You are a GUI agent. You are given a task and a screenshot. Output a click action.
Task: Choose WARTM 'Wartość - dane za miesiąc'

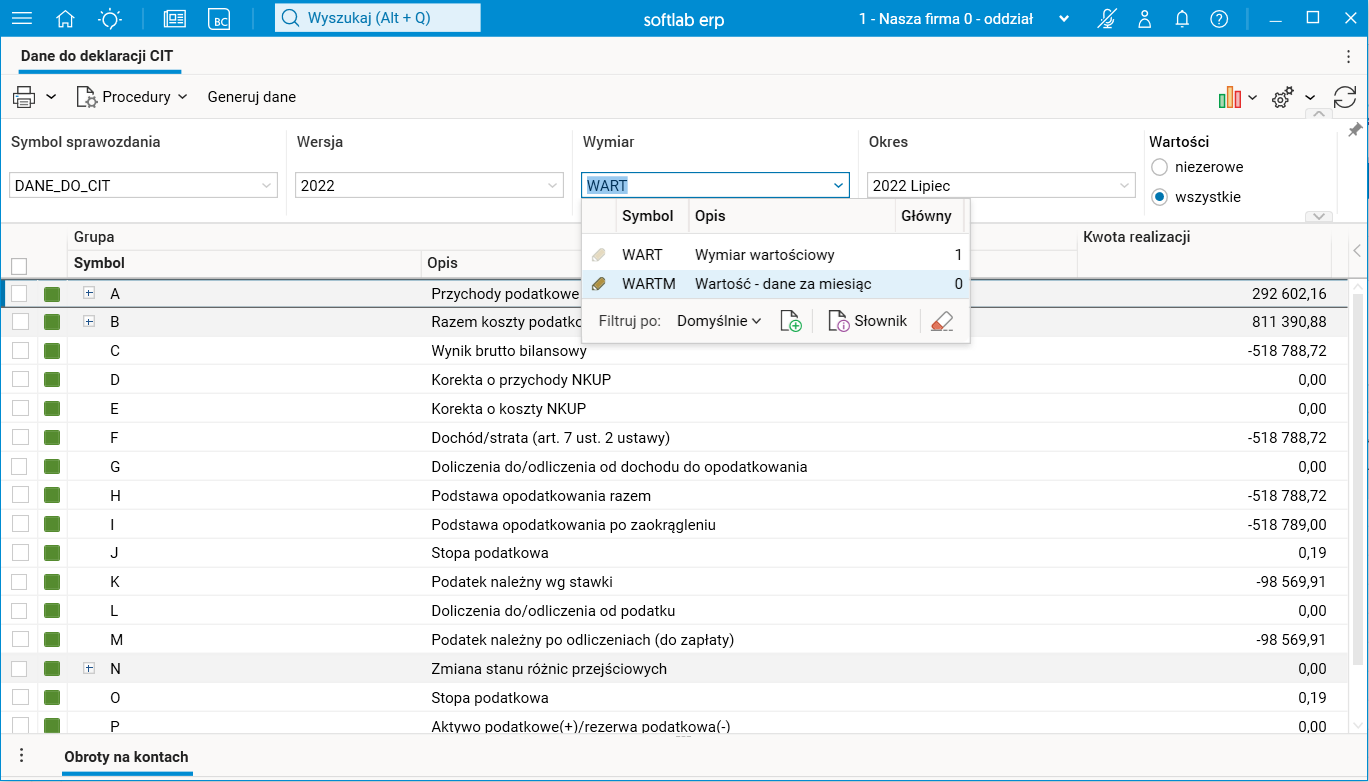point(775,284)
